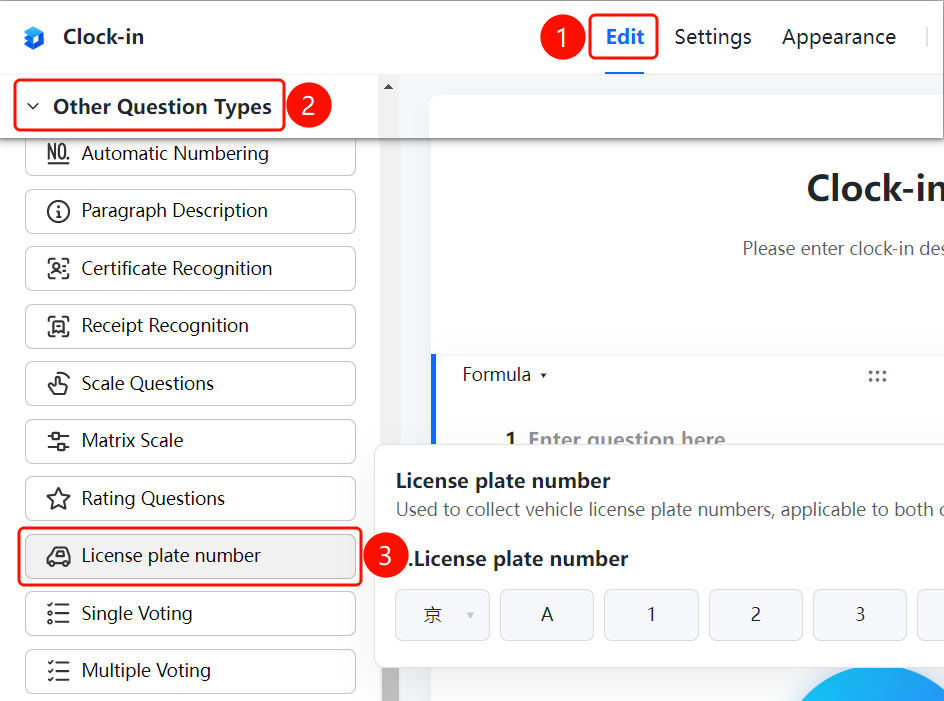Screen dimensions: 944x701
Task: Collapse the Other Question Types section
Action: click(x=33, y=107)
